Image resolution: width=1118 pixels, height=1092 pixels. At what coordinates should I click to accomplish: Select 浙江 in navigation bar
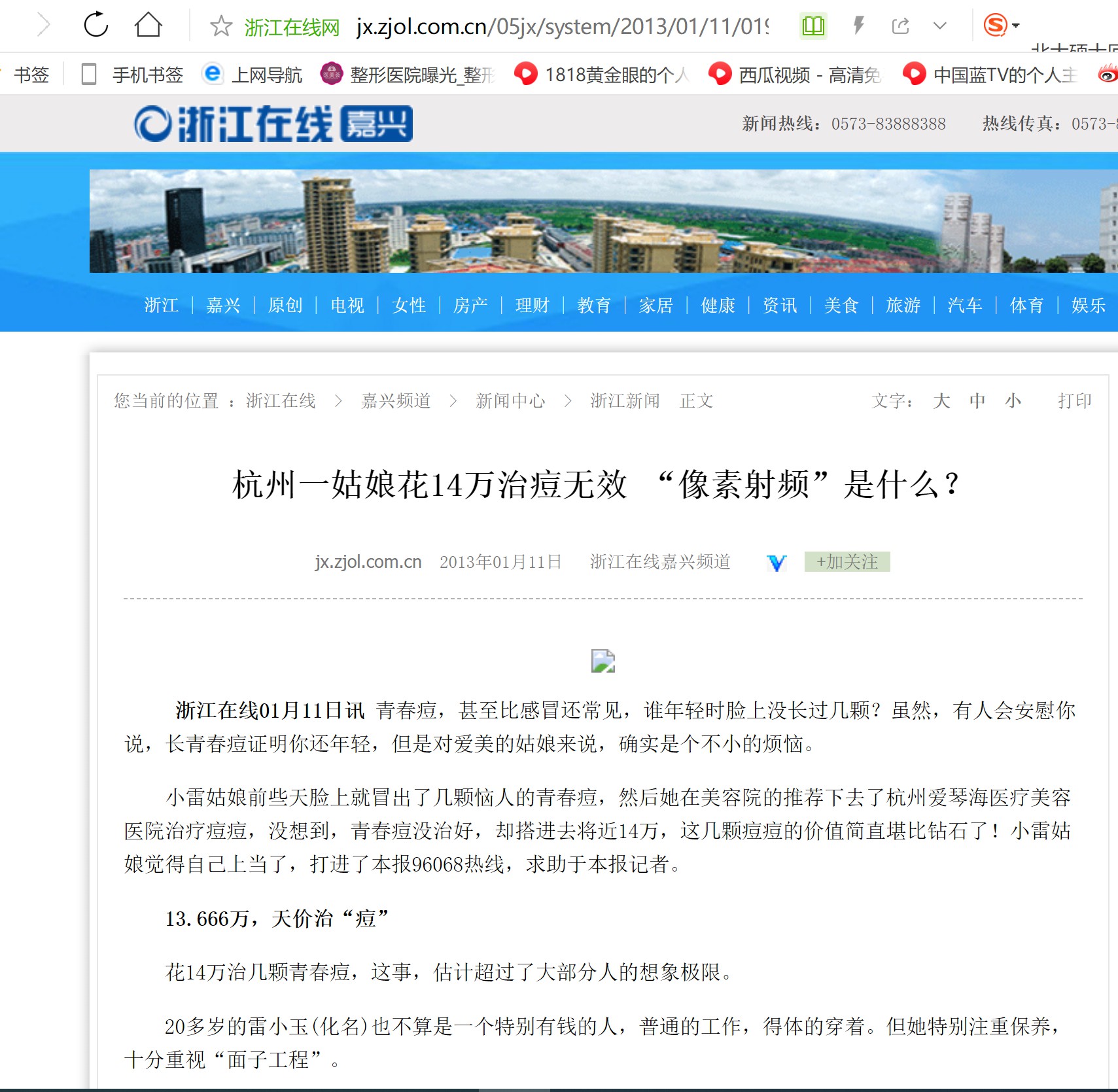tap(162, 306)
